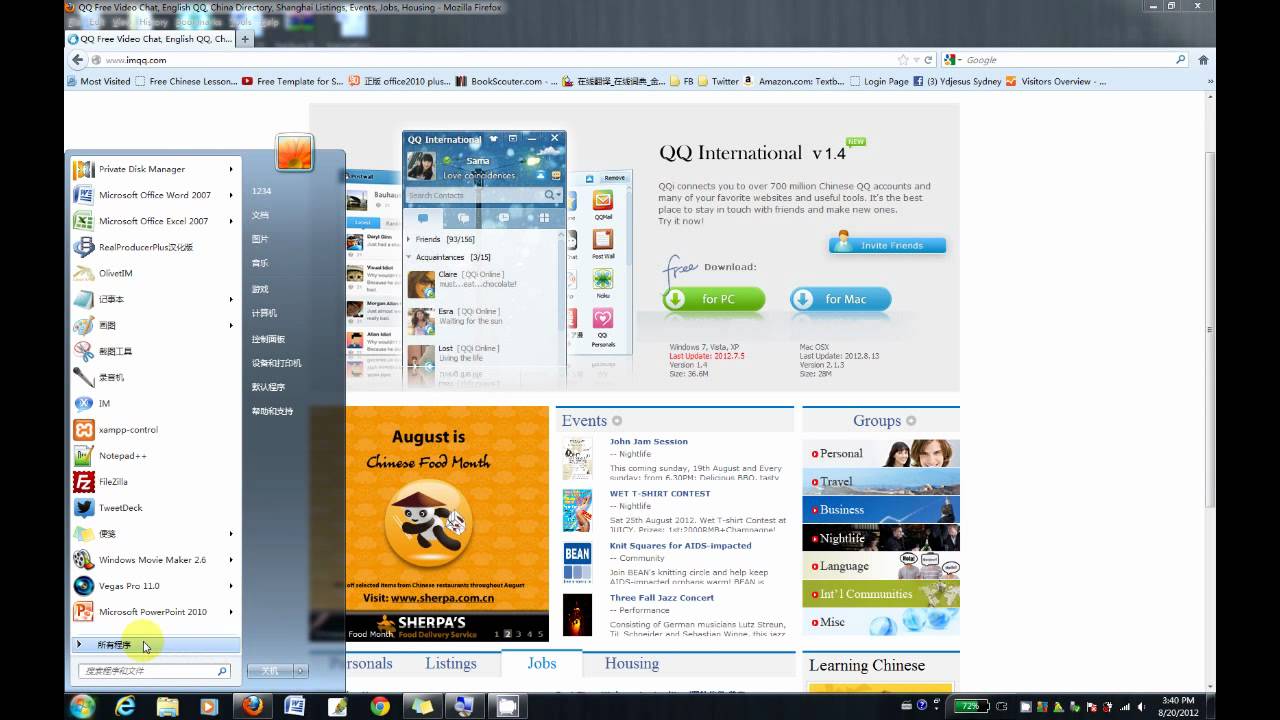Click the 关机 shut down button
This screenshot has width=1280, height=720.
[270, 671]
